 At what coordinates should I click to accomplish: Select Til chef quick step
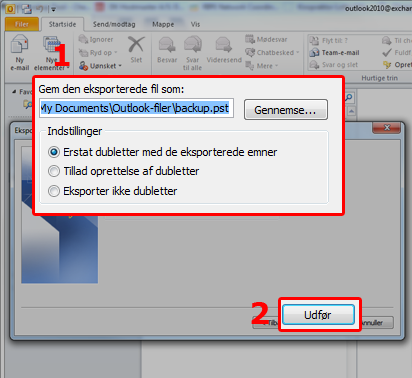[x=397, y=40]
